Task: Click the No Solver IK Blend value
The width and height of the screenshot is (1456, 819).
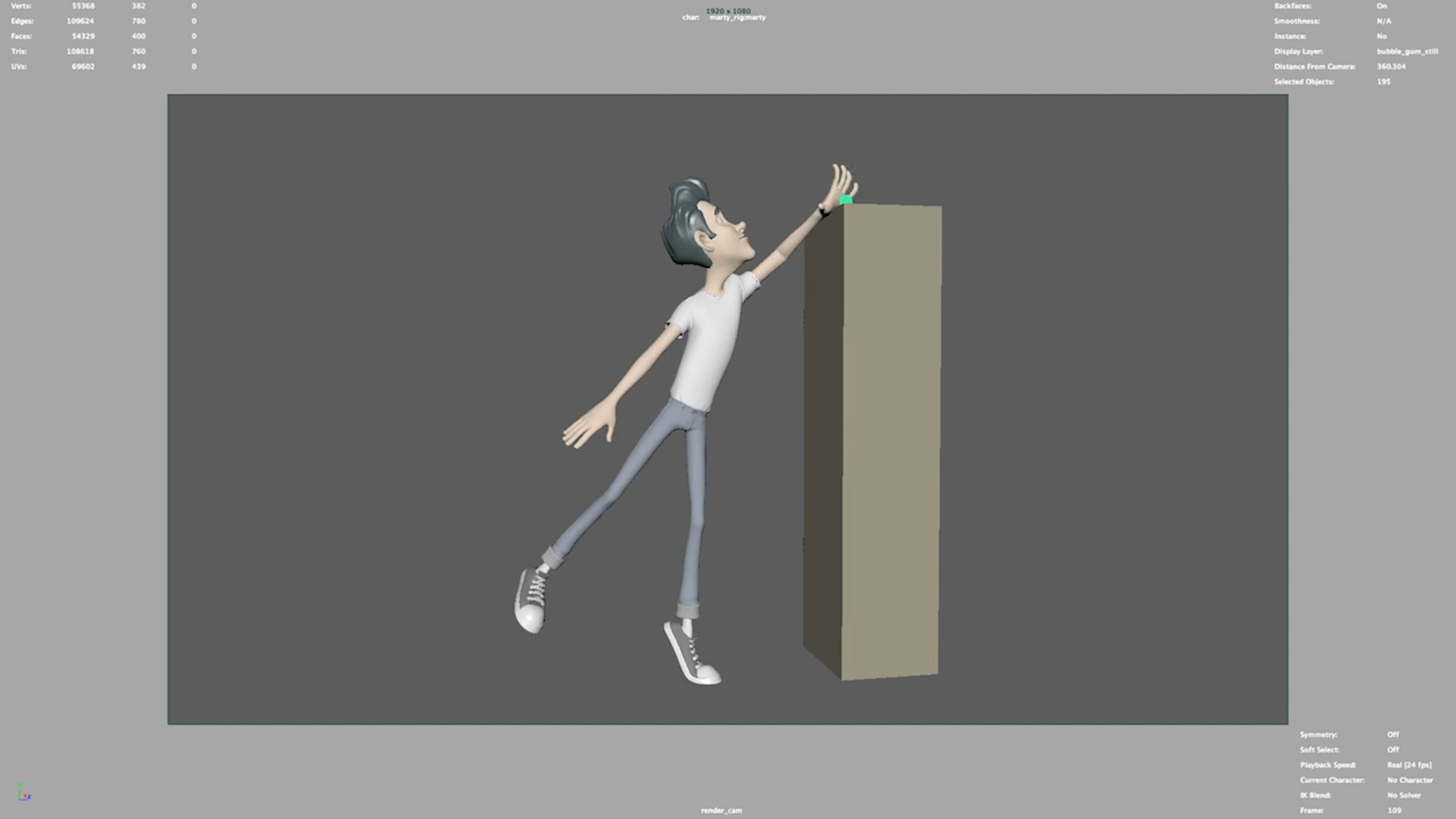Action: (1404, 795)
